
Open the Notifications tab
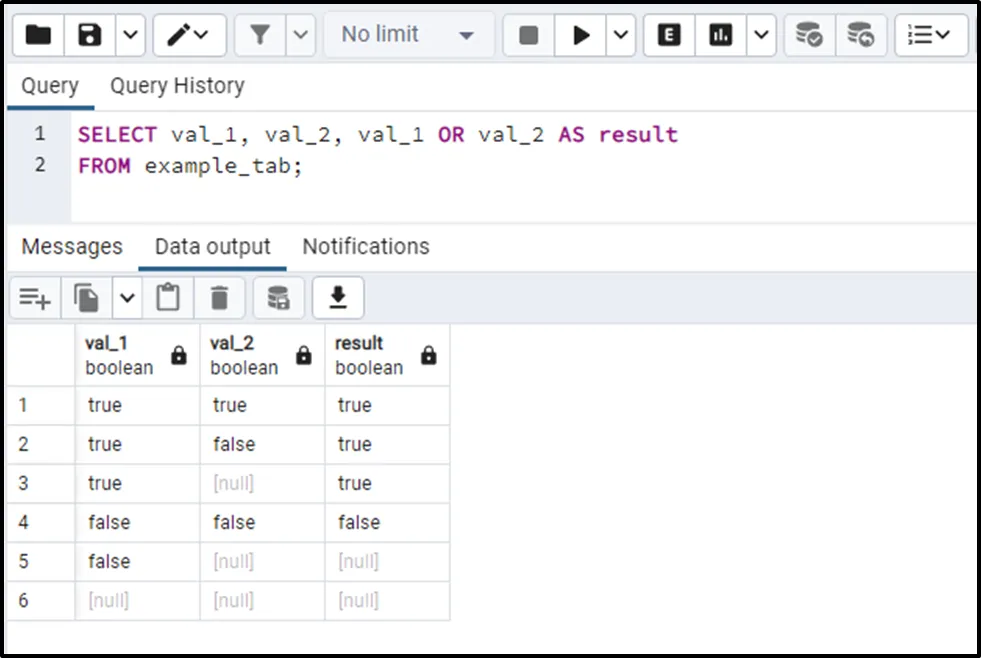point(366,247)
